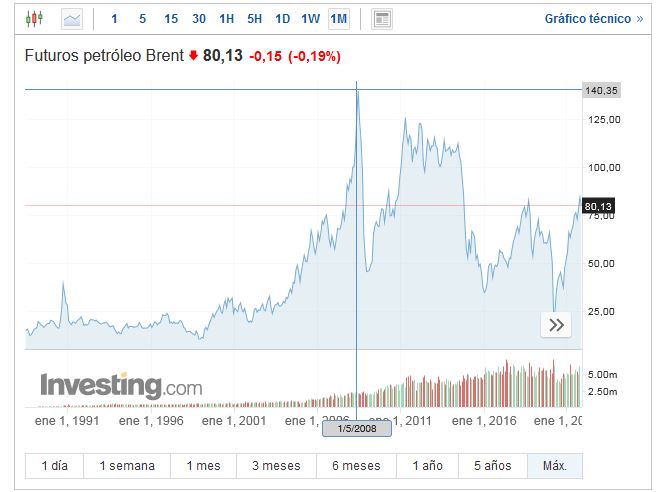
Task: Switch range to Máx. tab
Action: (x=555, y=466)
